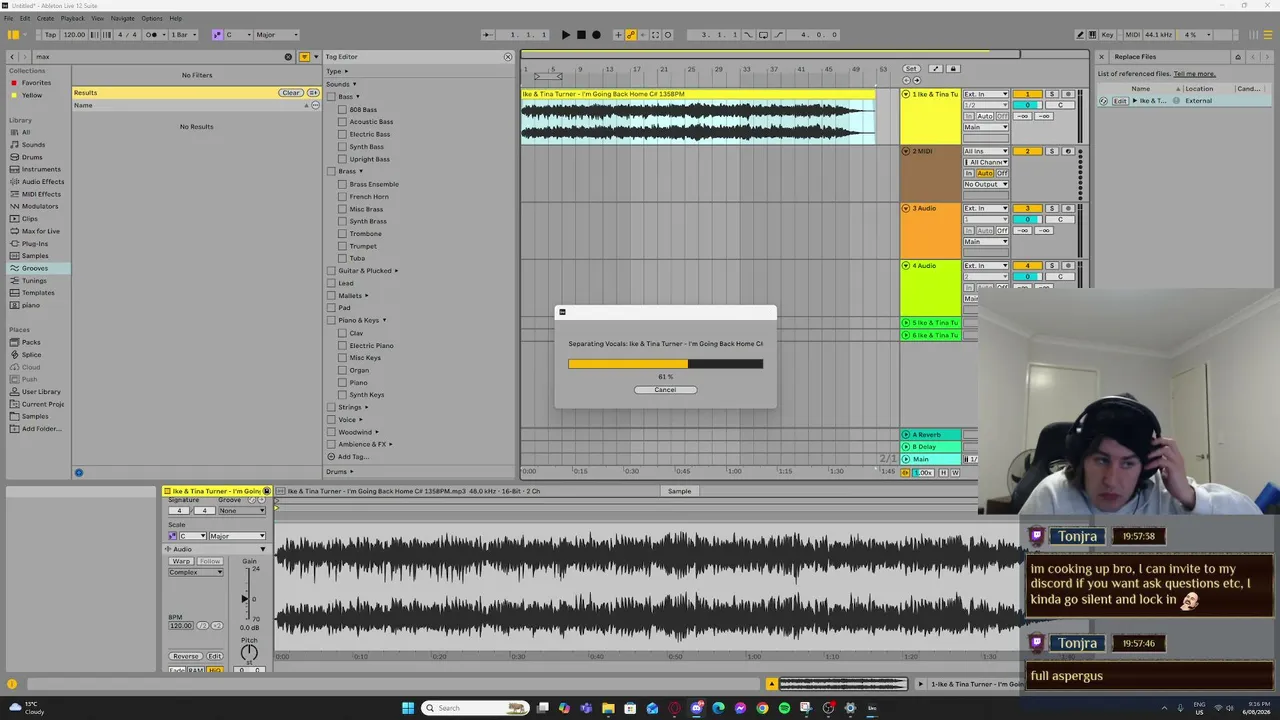1280x720 pixels.
Task: Go back in browser history
Action: 12,57
